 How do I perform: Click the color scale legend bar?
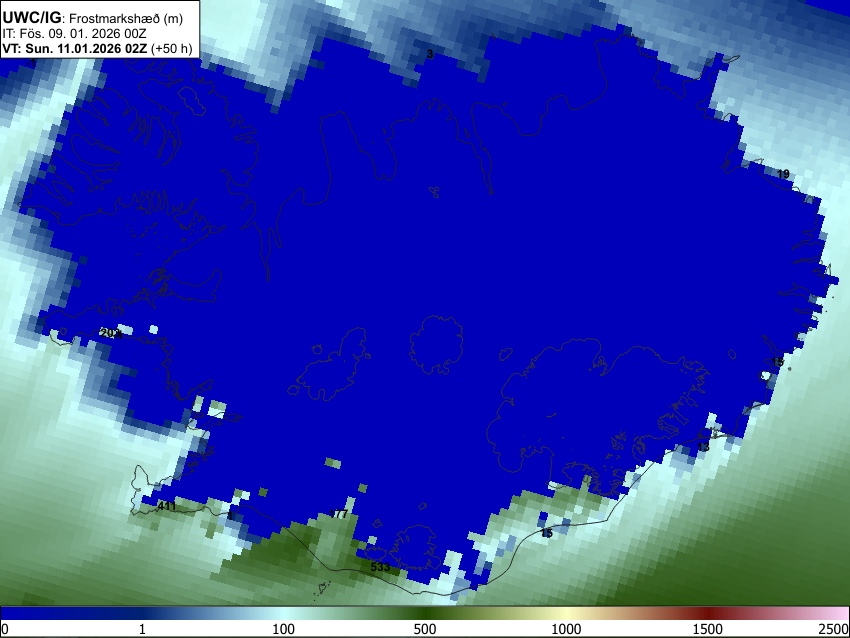[425, 614]
